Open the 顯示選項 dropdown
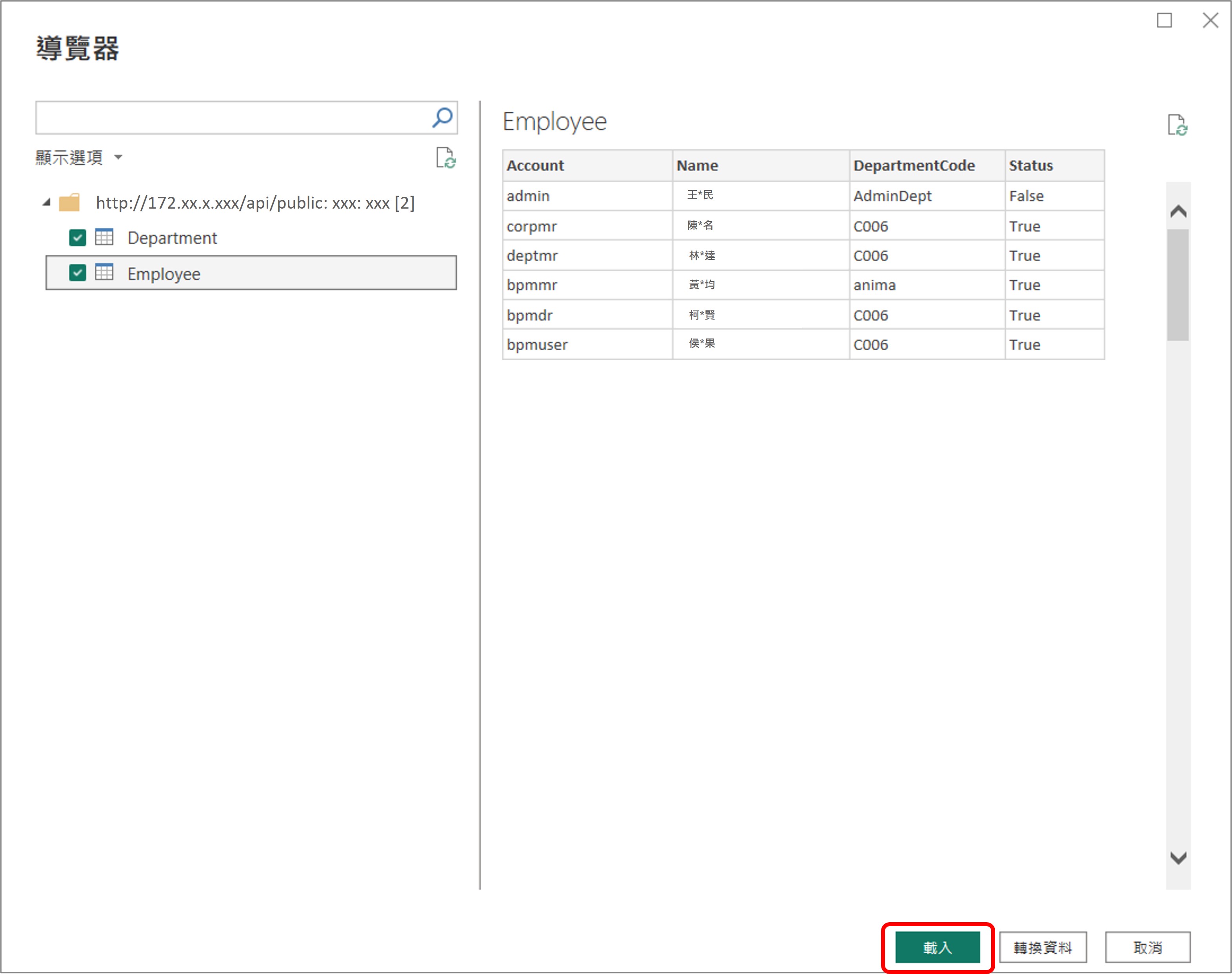1232x974 pixels. 79,157
